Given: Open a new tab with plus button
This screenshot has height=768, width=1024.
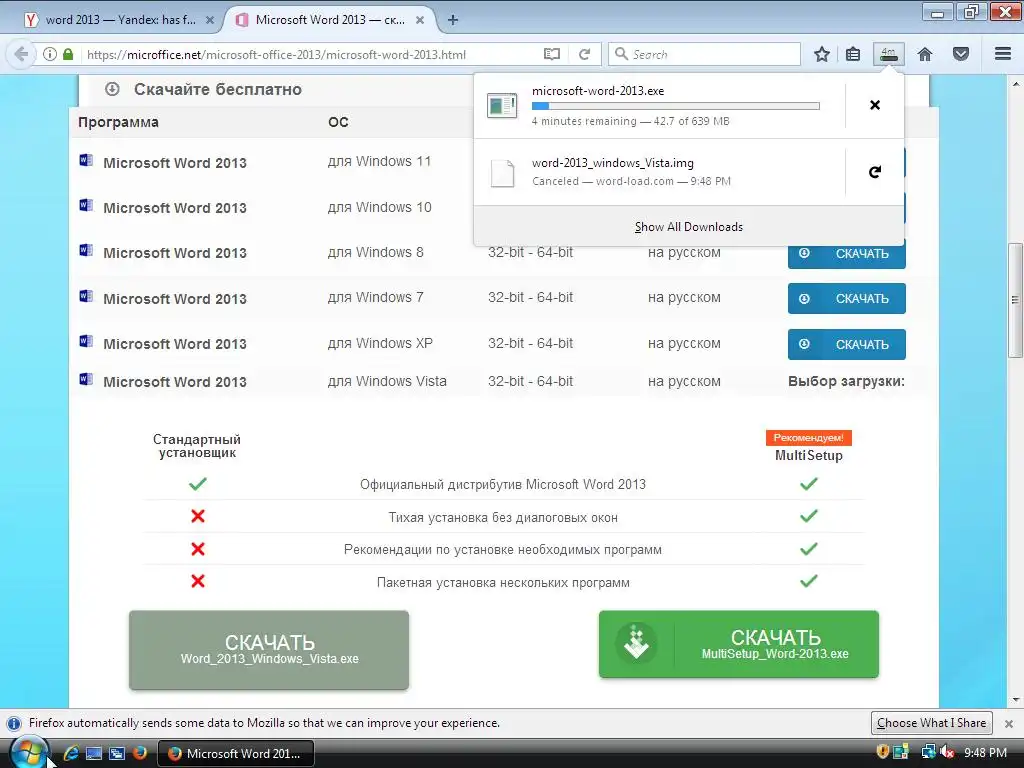Looking at the screenshot, I should (453, 20).
